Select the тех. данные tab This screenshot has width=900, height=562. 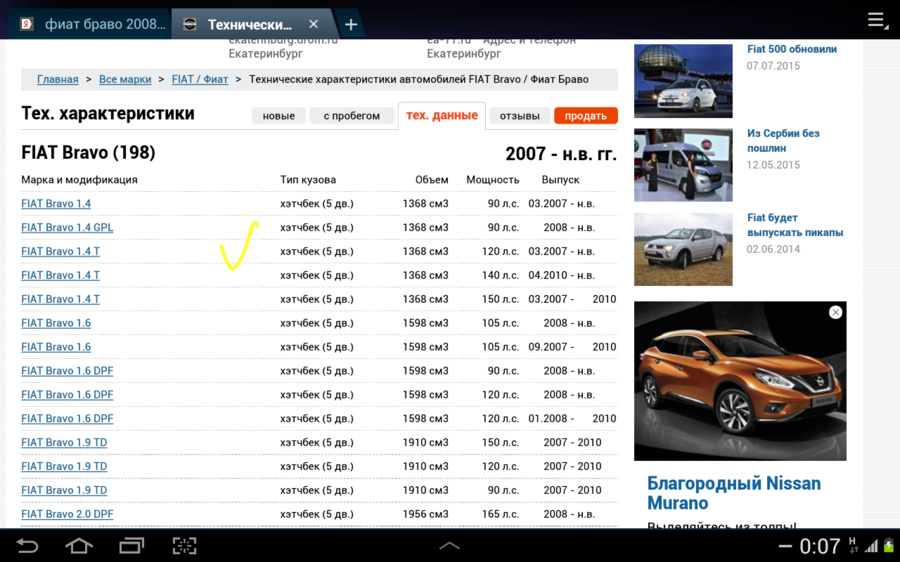442,115
